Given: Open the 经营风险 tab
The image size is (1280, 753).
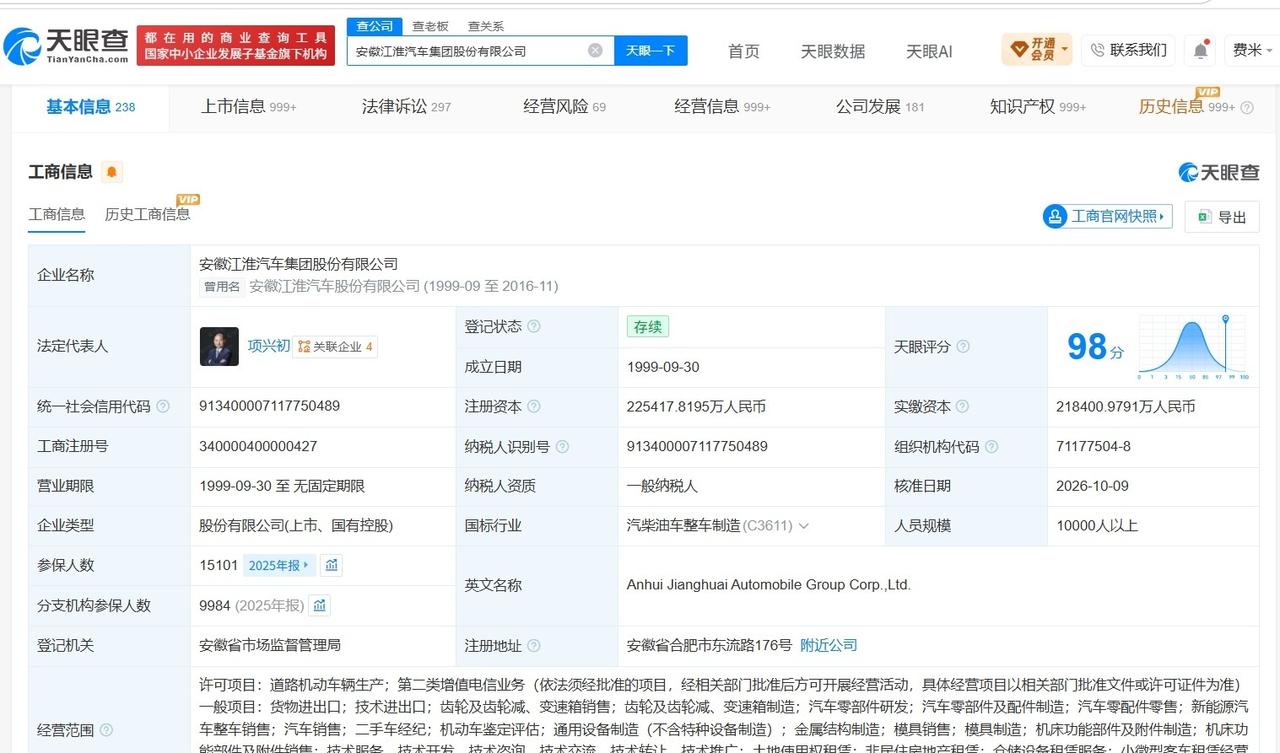Looking at the screenshot, I should pyautogui.click(x=564, y=107).
